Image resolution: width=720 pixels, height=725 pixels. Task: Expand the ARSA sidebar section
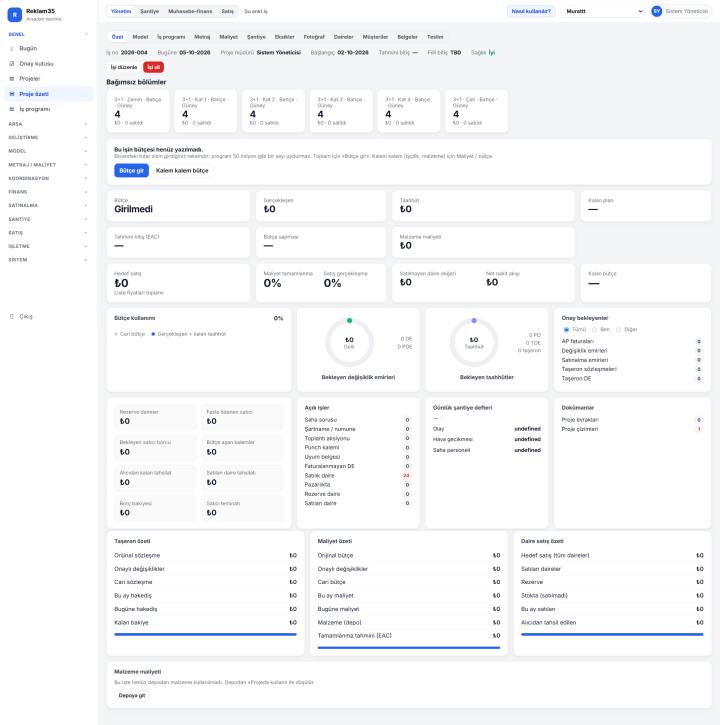tap(48, 124)
